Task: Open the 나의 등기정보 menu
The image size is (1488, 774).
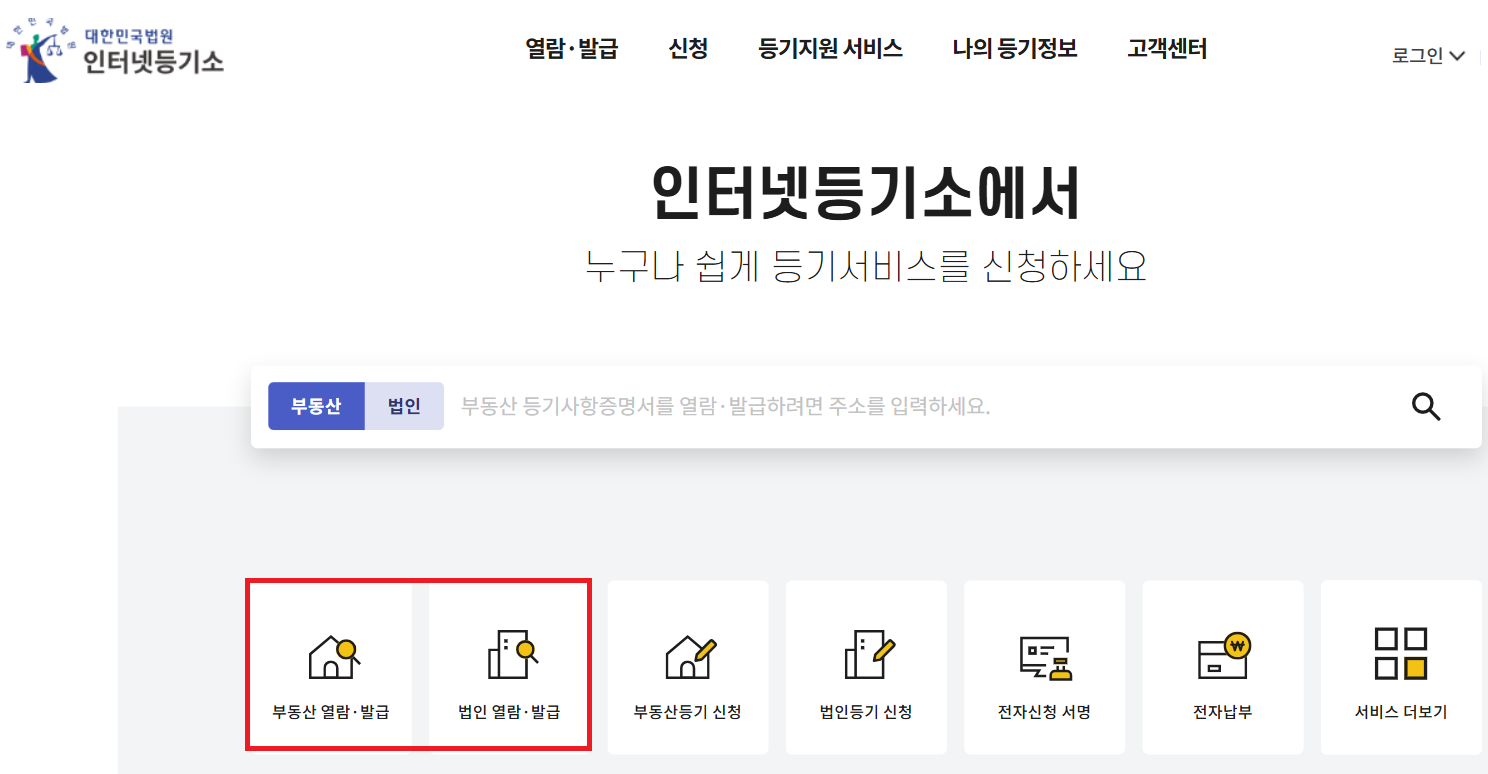Action: 1015,49
